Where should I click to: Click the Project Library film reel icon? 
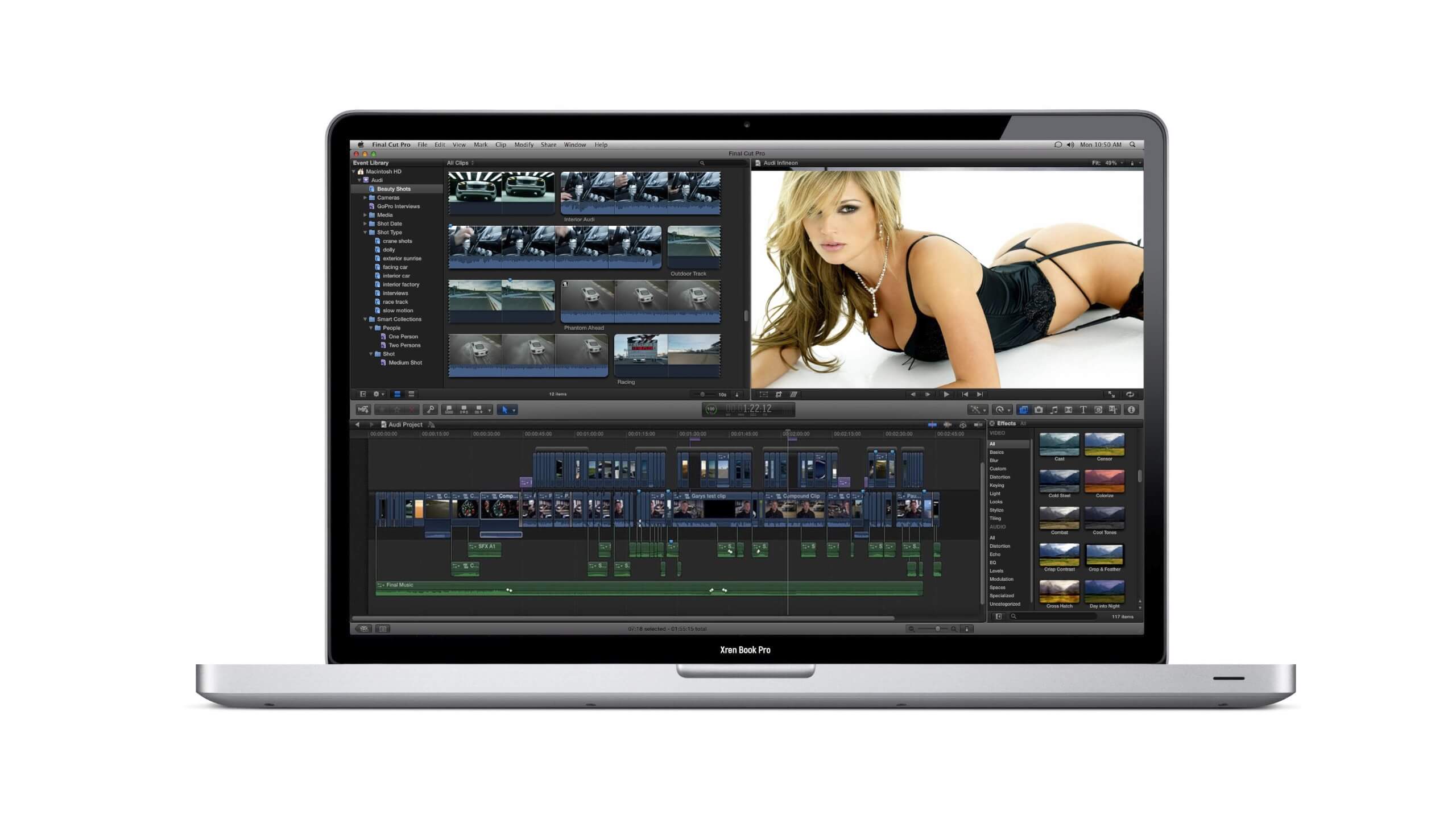[x=364, y=628]
